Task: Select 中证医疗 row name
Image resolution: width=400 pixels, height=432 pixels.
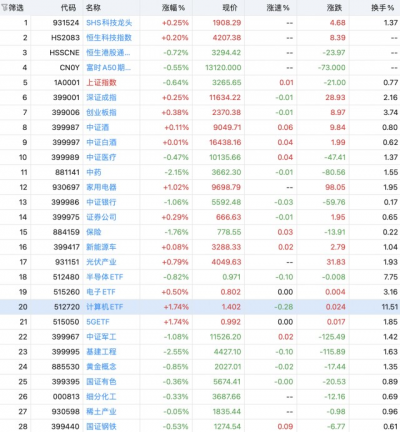Action: [101, 157]
